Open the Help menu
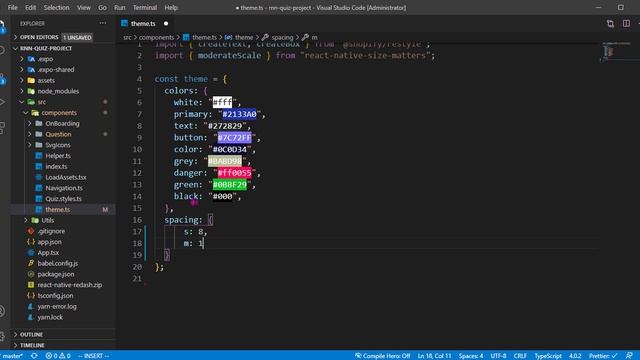The image size is (640, 360). click(x=171, y=7)
